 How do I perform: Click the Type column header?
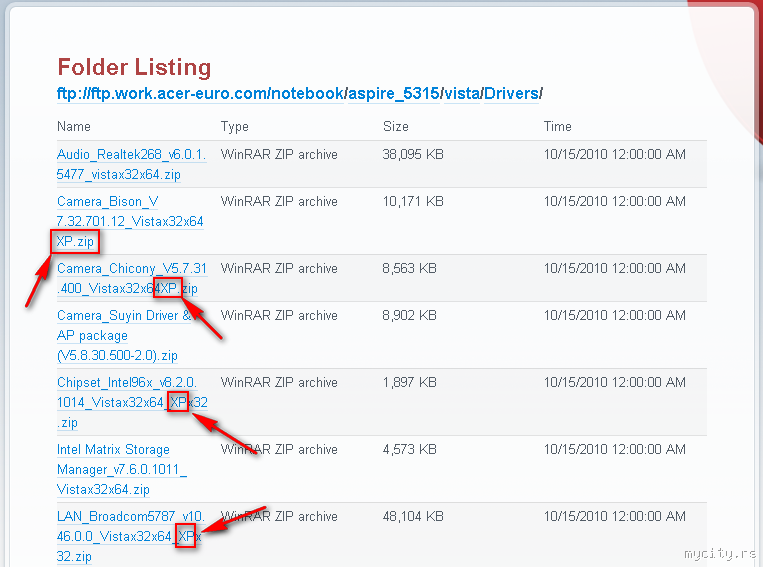pos(235,127)
